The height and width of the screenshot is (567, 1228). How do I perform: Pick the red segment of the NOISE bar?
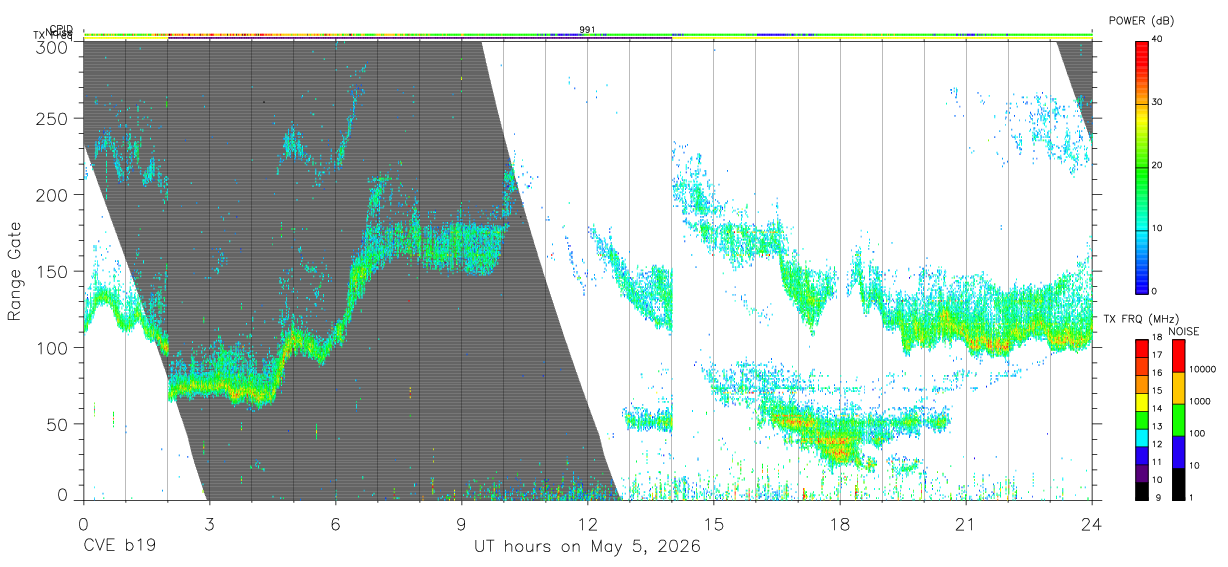click(1179, 356)
